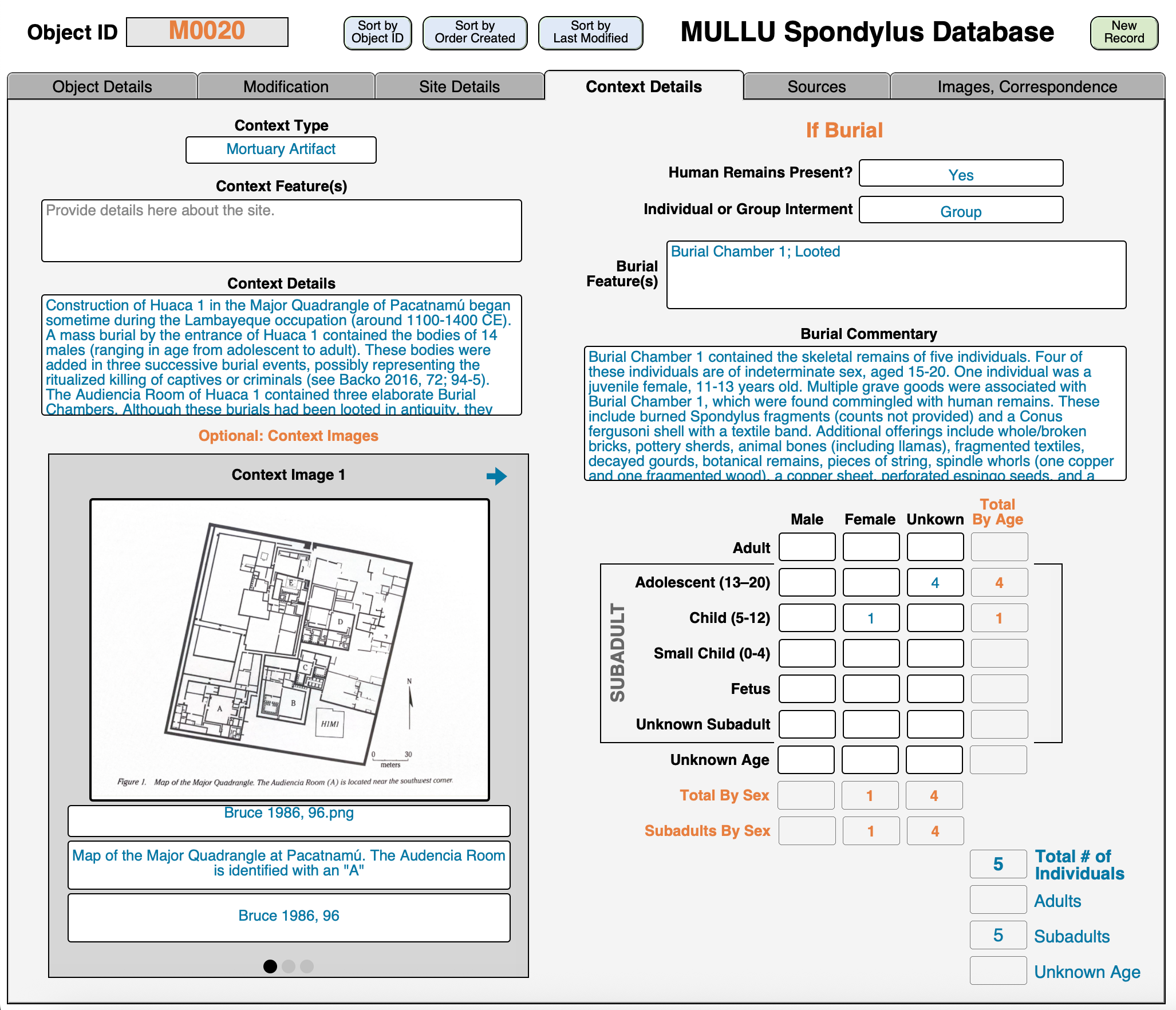Click the Context Feature(s) text field
The image size is (1176, 1010).
click(x=281, y=231)
